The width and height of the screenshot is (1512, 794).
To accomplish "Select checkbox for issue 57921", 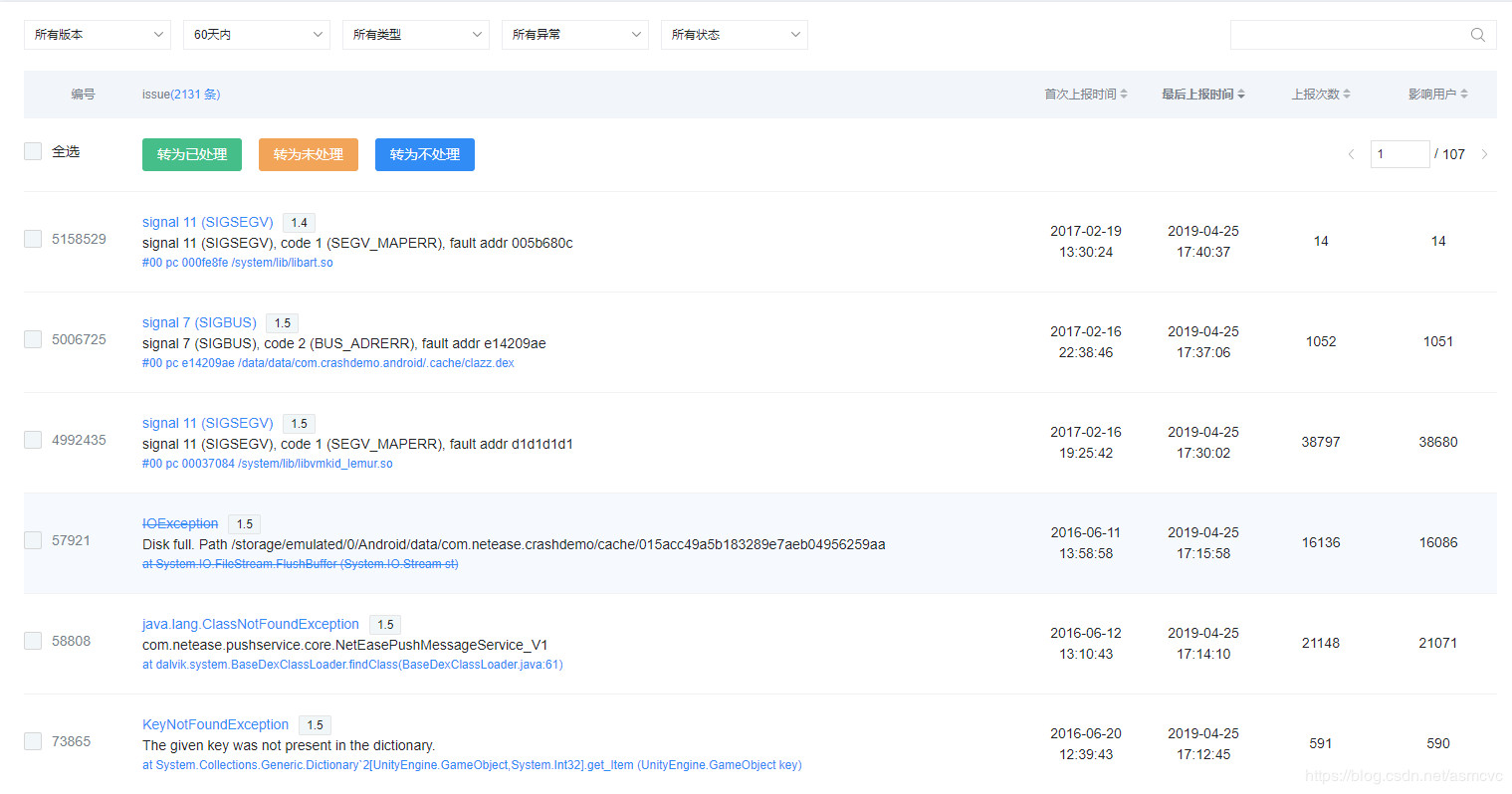I will point(33,540).
